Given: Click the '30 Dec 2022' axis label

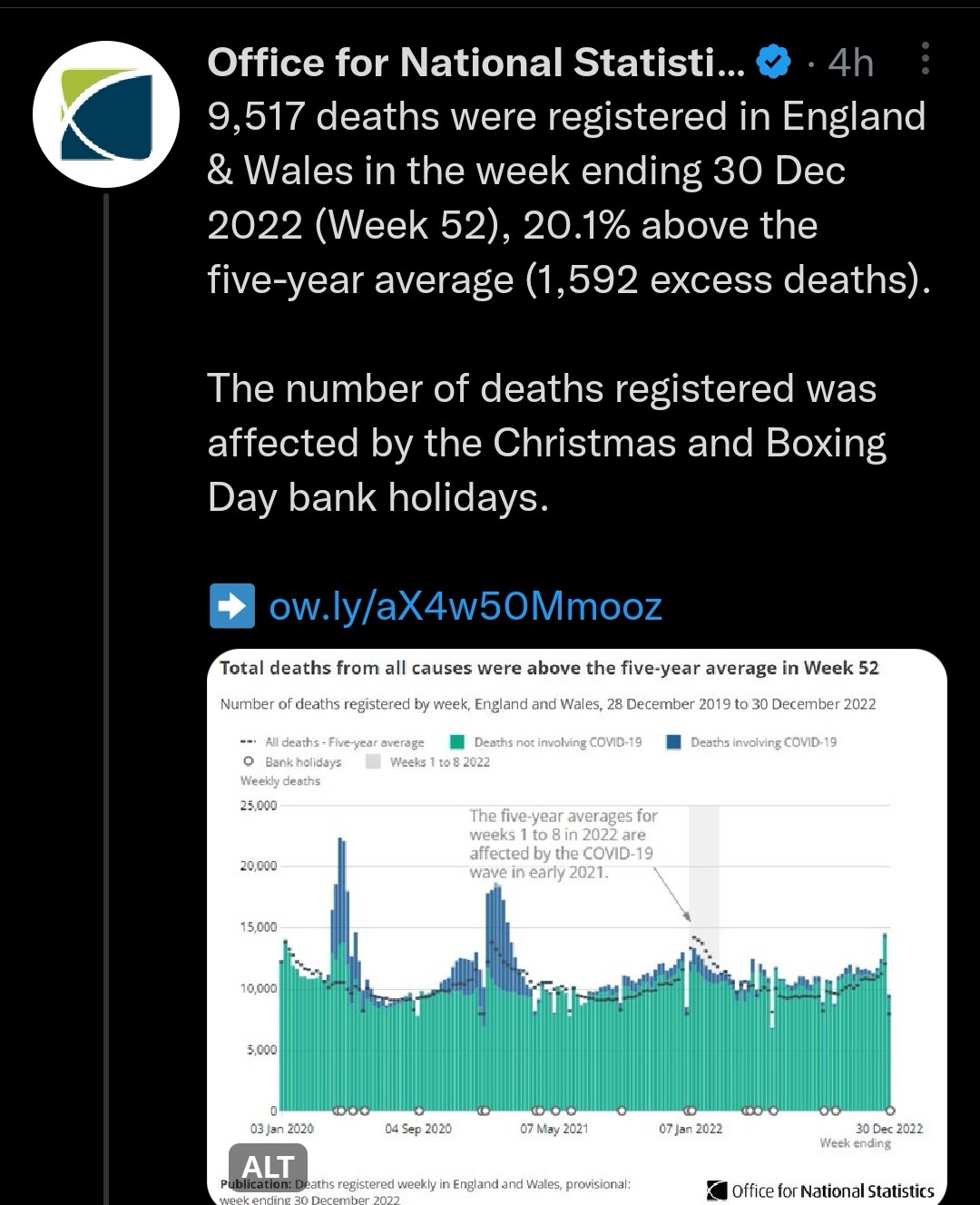Looking at the screenshot, I should 888,1129.
